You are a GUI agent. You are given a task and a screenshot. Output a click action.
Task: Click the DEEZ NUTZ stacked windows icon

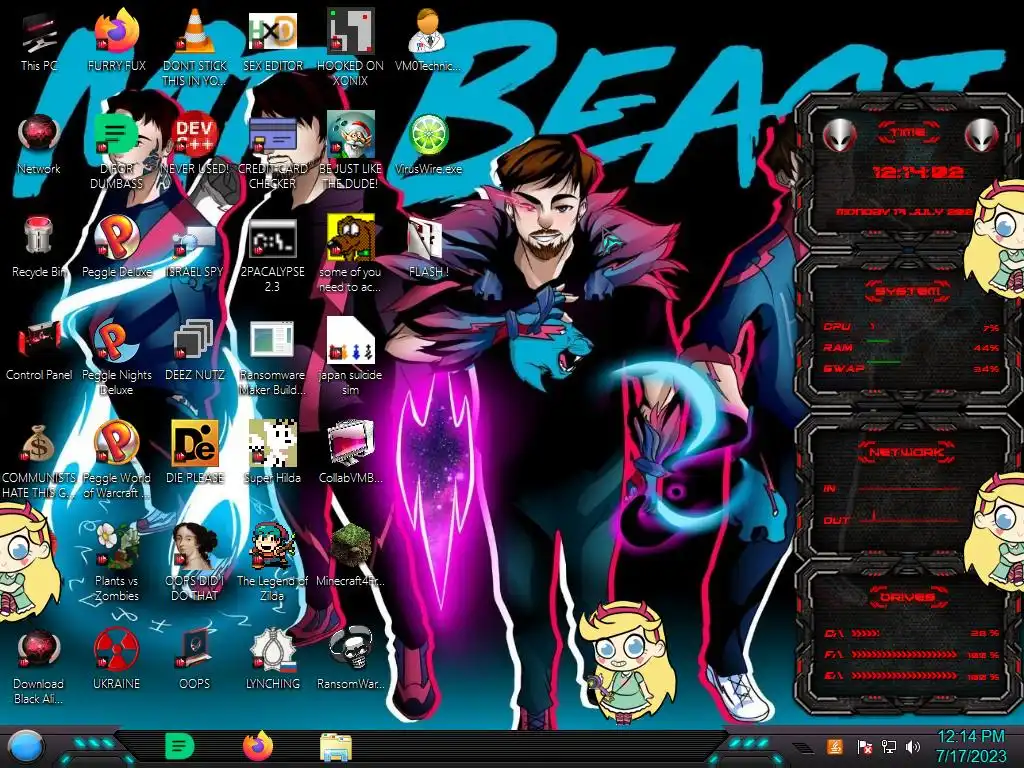194,340
